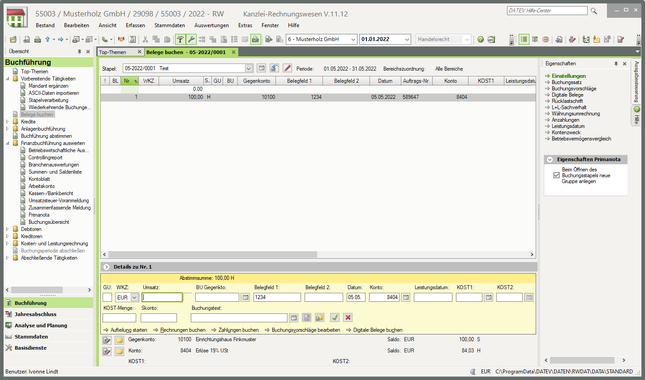Open the 01.01.2022 date dropdown
645x380 pixels.
tap(407, 39)
